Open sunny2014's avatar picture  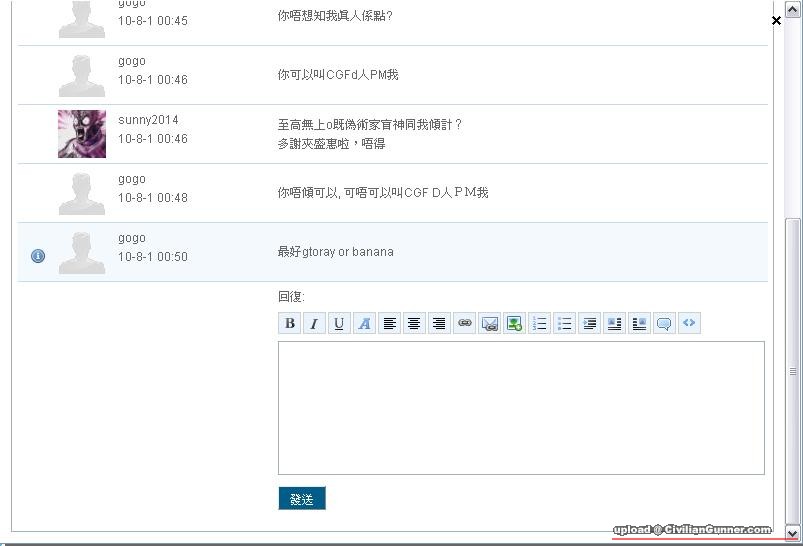point(82,134)
